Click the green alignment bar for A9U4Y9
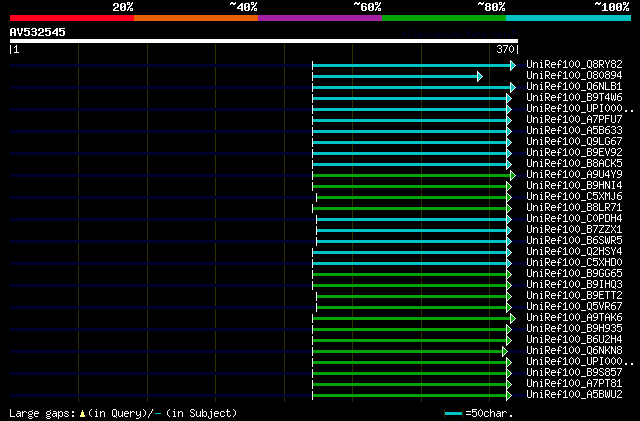 [414, 176]
